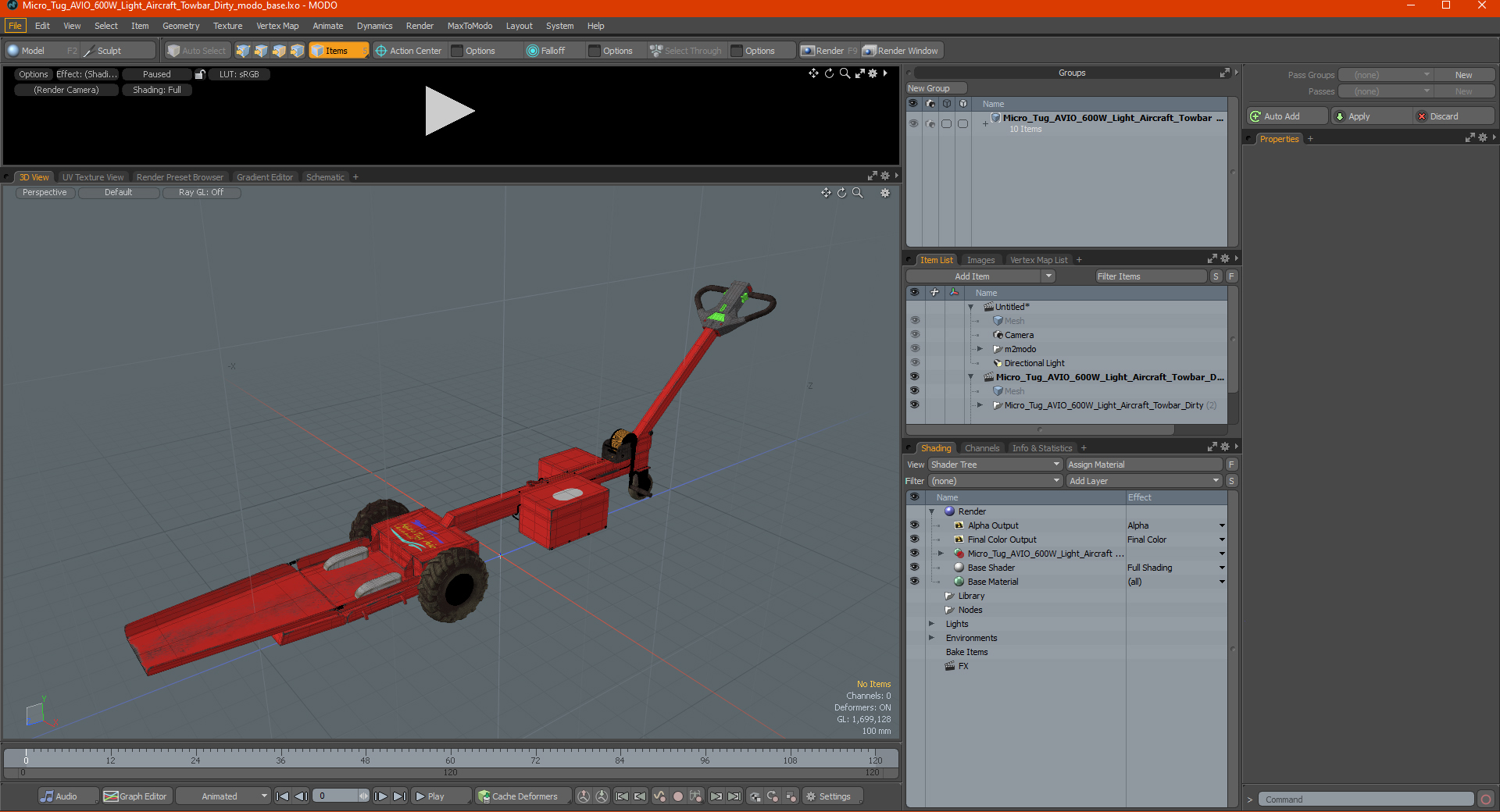Click Select Through tool
Image resolution: width=1500 pixels, height=812 pixels.
point(686,51)
